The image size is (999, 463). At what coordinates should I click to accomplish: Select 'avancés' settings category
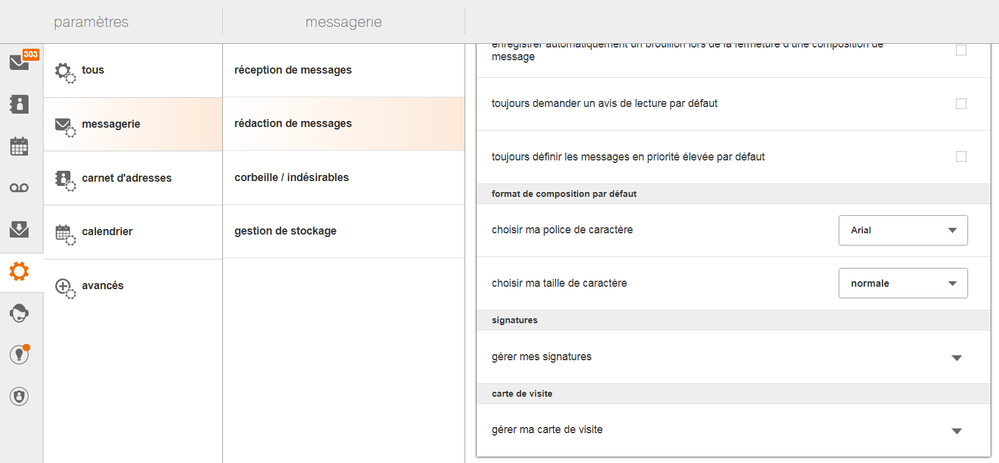[133, 285]
